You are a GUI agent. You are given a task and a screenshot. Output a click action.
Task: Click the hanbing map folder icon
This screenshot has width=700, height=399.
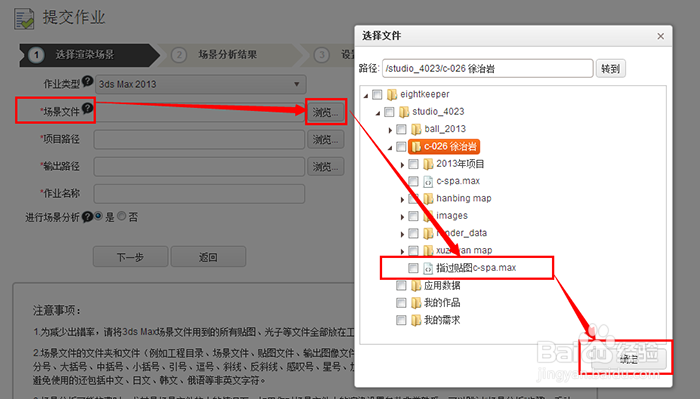click(x=428, y=199)
